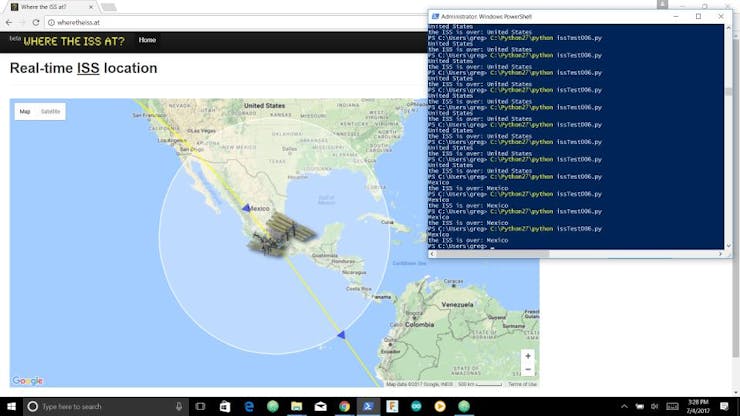Viewport: 740px width, 416px height.
Task: Switch the map to Satellite view
Action: coord(50,111)
